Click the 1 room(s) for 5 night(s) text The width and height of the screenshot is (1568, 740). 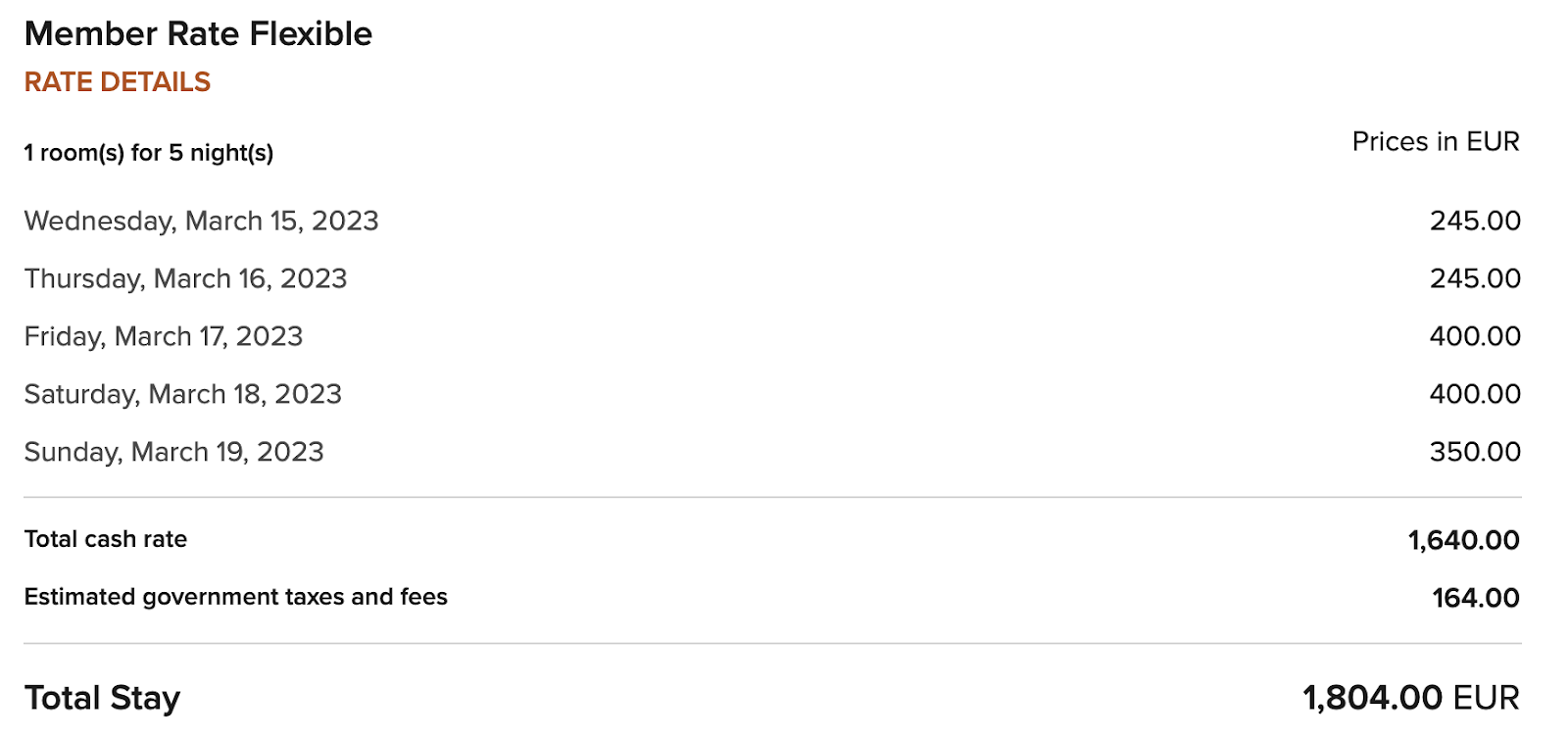tap(149, 153)
